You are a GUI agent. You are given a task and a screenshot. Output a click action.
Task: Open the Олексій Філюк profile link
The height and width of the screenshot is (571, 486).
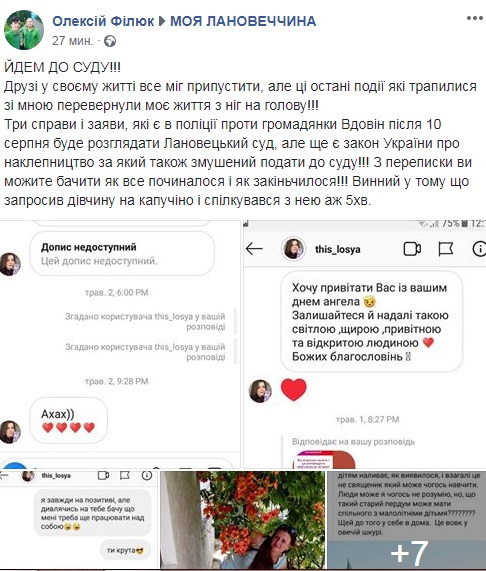[103, 21]
